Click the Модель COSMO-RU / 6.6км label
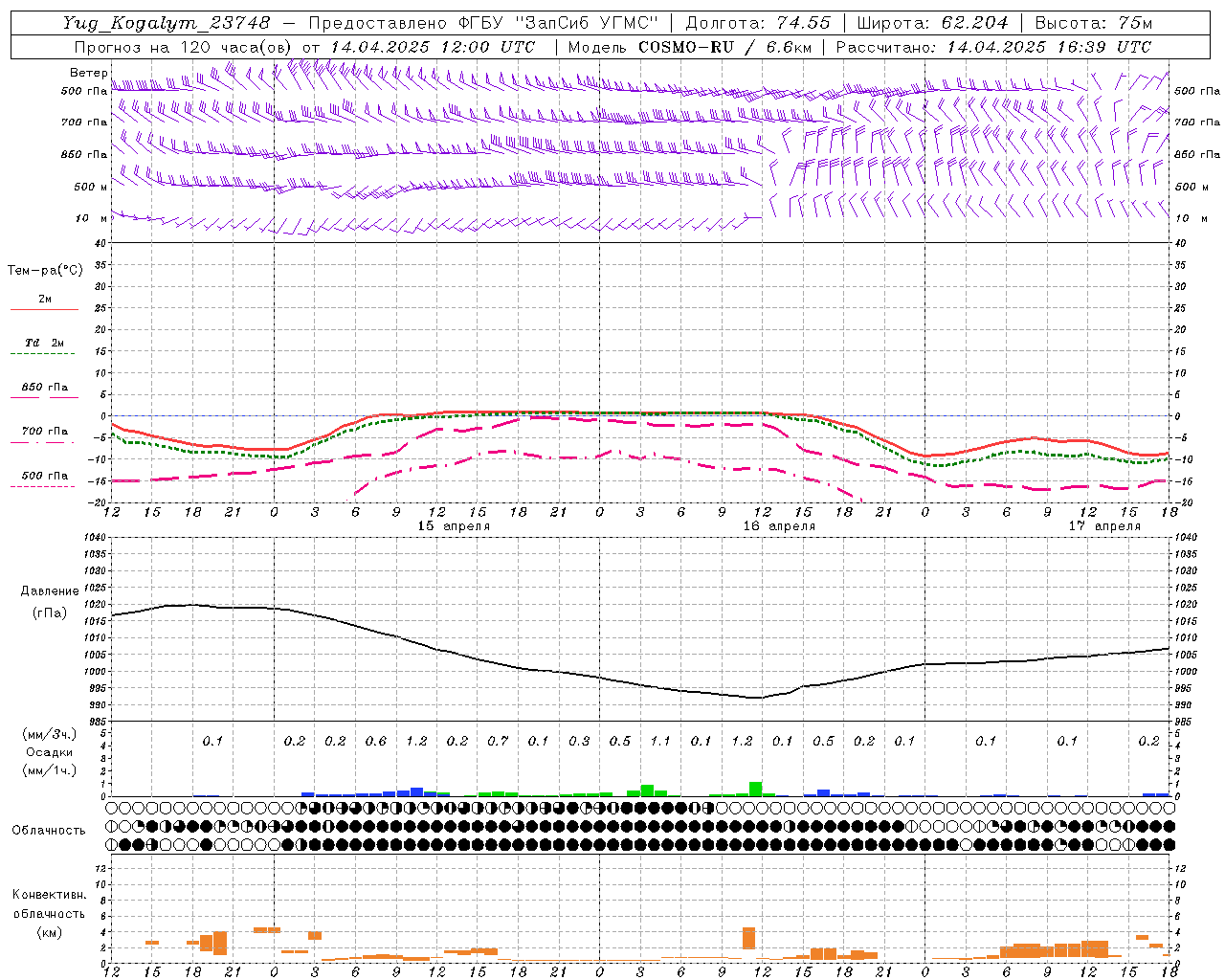This screenshot has height=980, width=1225. 689,47
